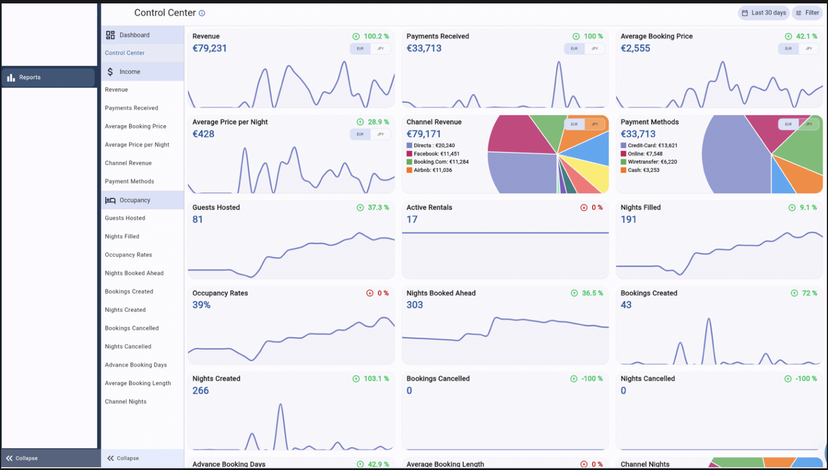Click the Revenue green trend arrow icon
The width and height of the screenshot is (828, 470).
[356, 36]
